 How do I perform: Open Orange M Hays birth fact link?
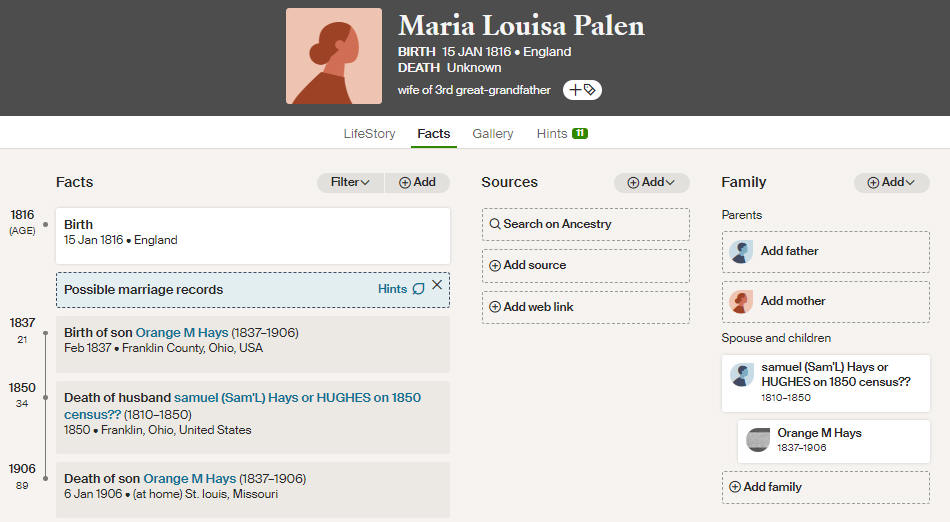click(x=182, y=332)
